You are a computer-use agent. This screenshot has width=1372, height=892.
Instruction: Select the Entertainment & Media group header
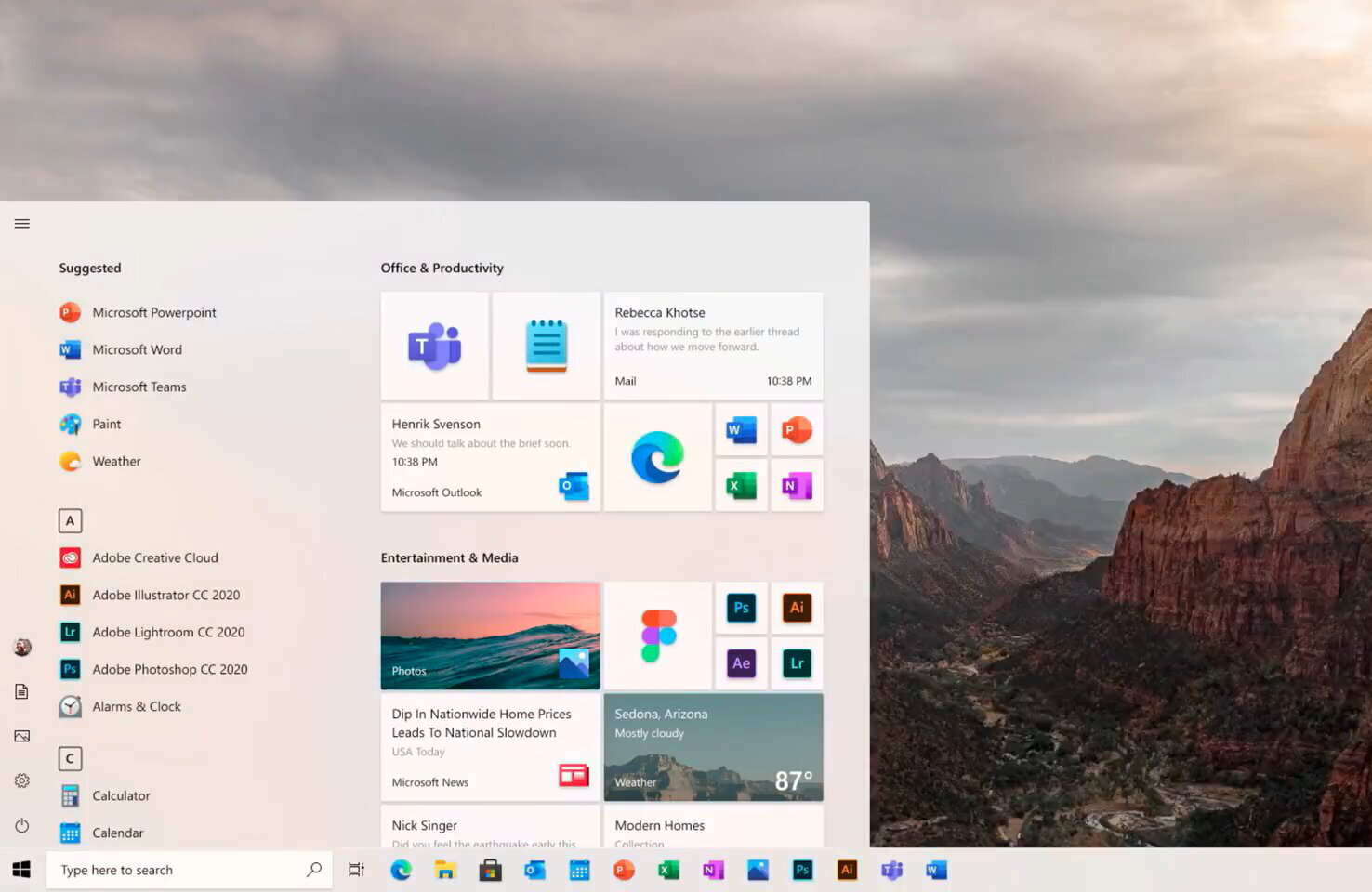pyautogui.click(x=449, y=557)
